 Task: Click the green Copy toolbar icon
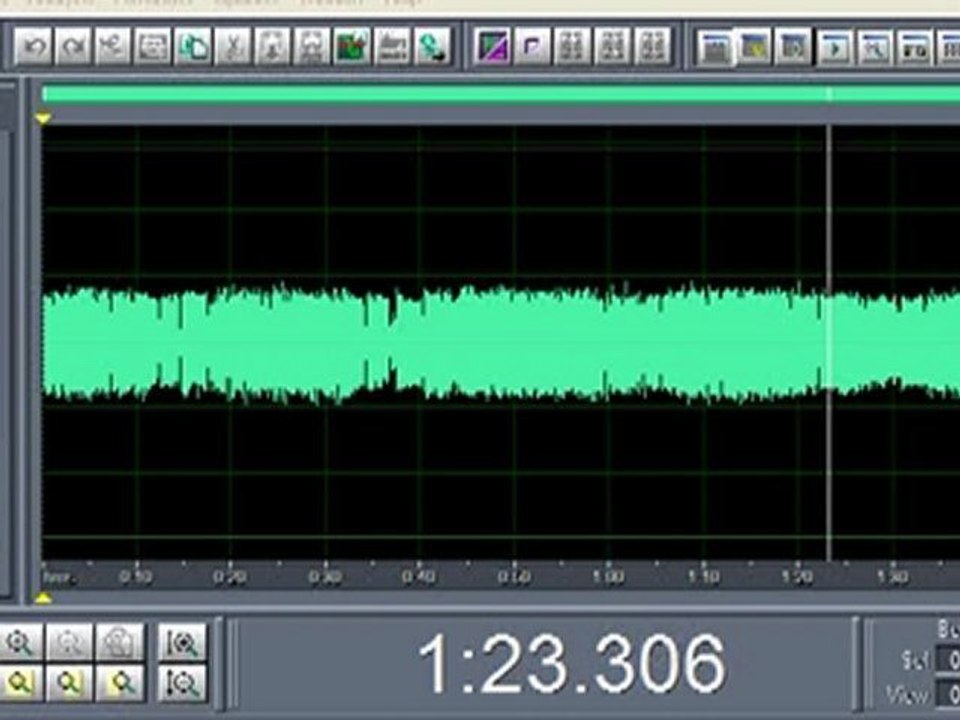point(193,47)
